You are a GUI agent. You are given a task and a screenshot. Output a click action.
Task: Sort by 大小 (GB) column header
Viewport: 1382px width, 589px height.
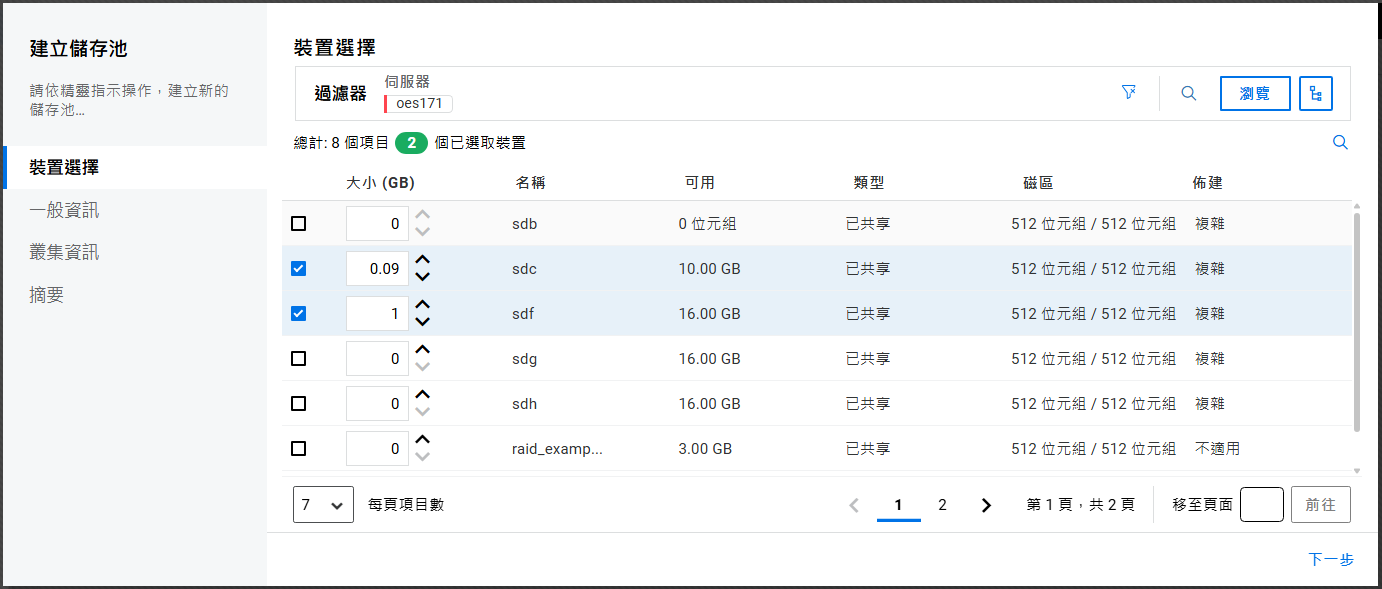pyautogui.click(x=380, y=183)
